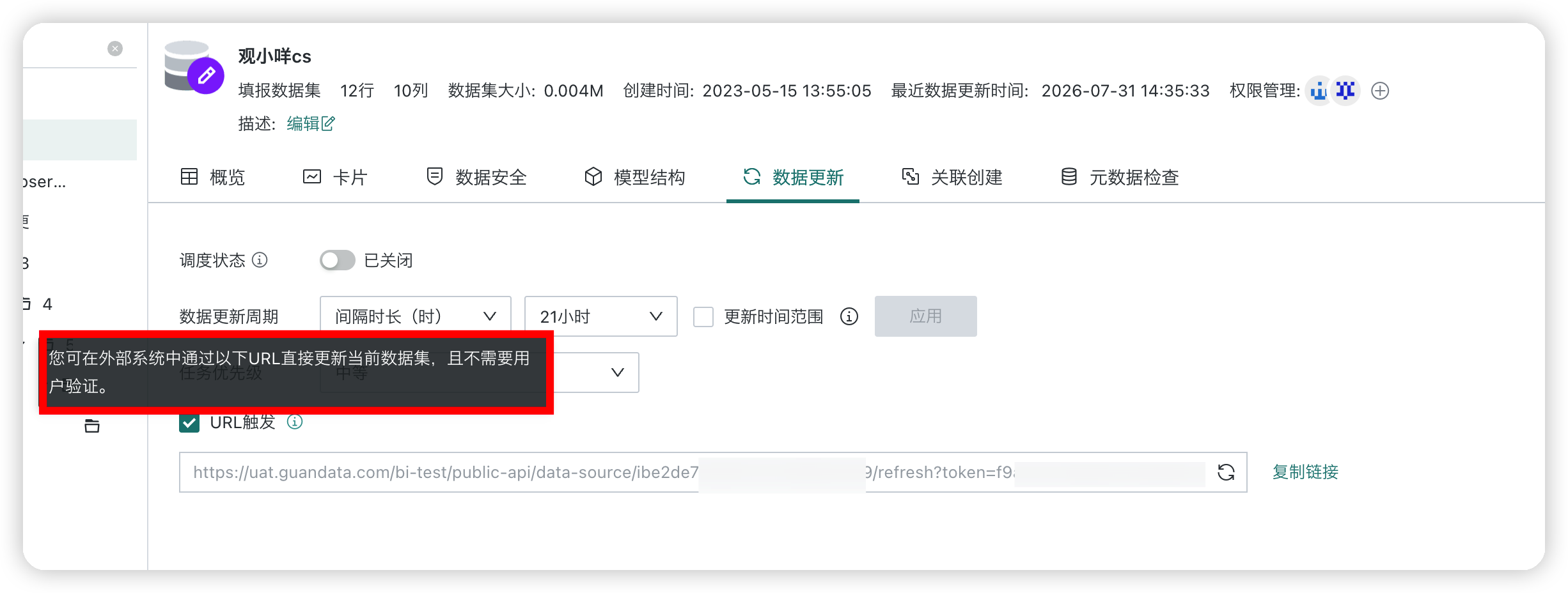Click the add permission plus icon
Viewport: 1568px width, 593px height.
point(1380,91)
